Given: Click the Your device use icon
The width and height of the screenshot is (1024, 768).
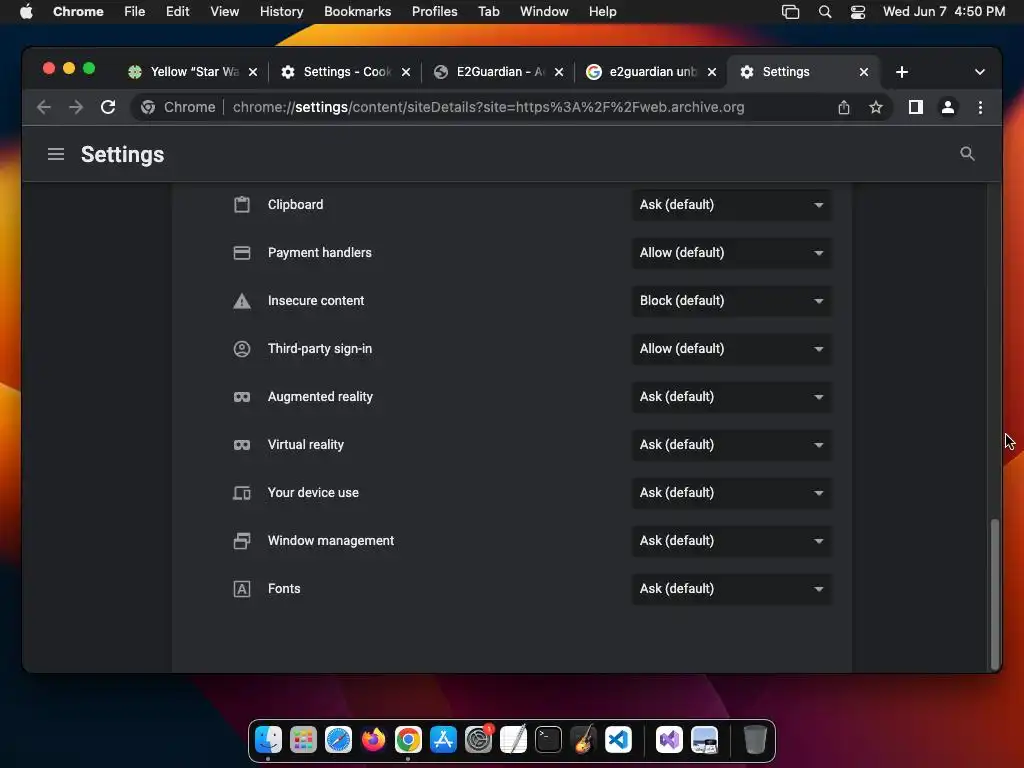Looking at the screenshot, I should click(242, 492).
